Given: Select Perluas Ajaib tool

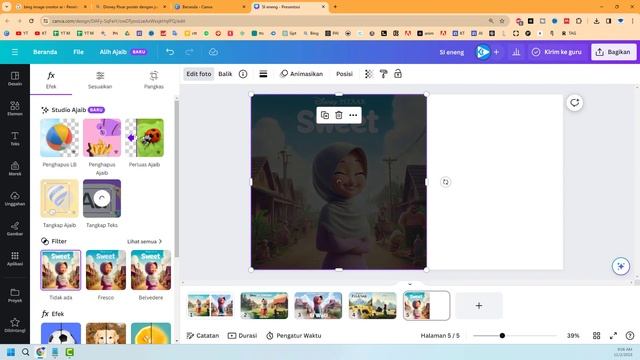Looking at the screenshot, I should coord(144,138).
